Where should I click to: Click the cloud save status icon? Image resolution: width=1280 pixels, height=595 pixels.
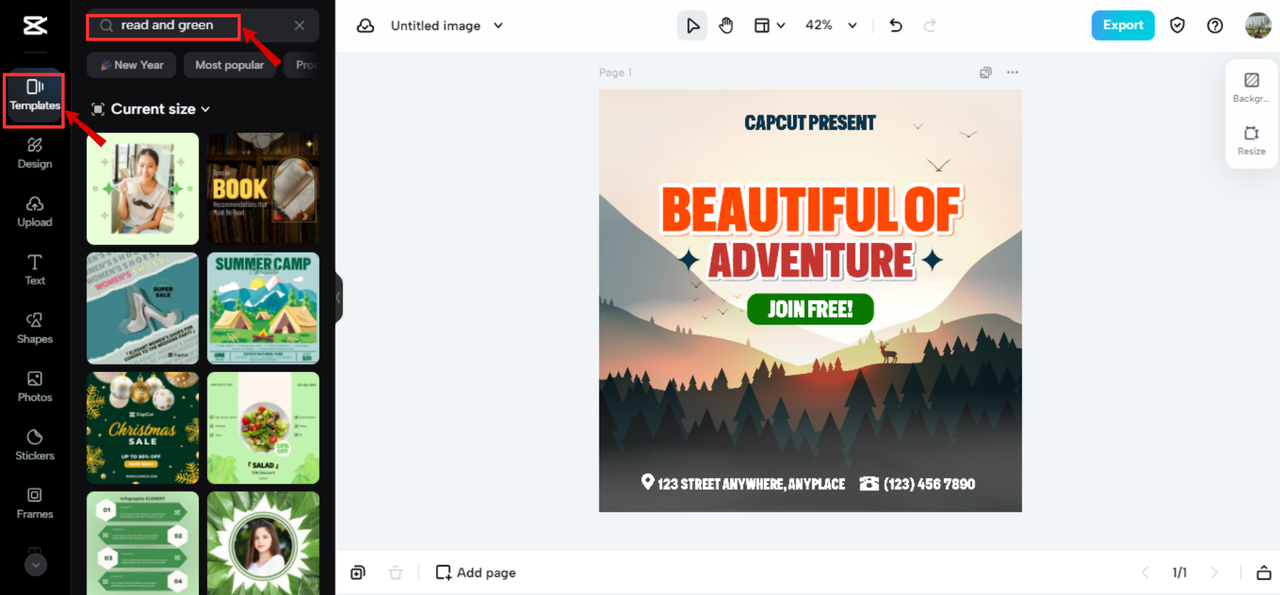pos(366,26)
